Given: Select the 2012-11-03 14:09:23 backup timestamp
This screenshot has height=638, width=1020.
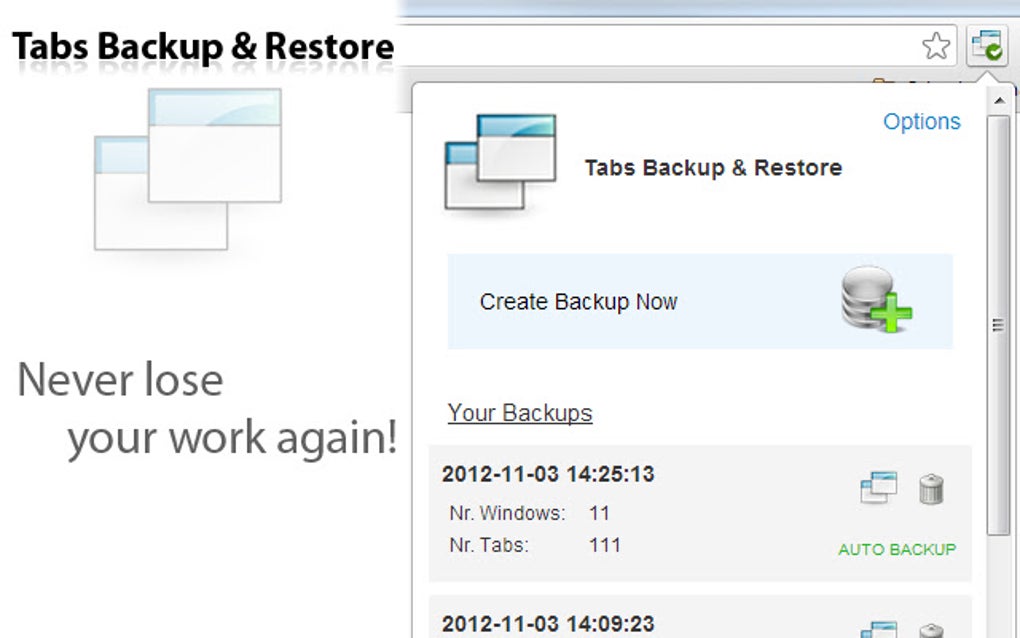Looking at the screenshot, I should [548, 623].
